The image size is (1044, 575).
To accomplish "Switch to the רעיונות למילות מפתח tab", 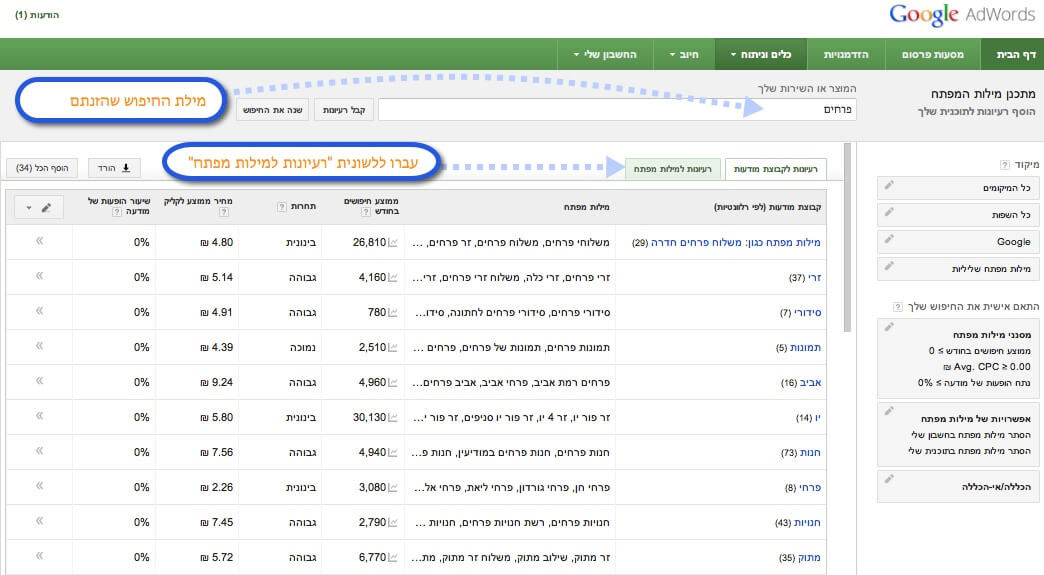I will (672, 169).
